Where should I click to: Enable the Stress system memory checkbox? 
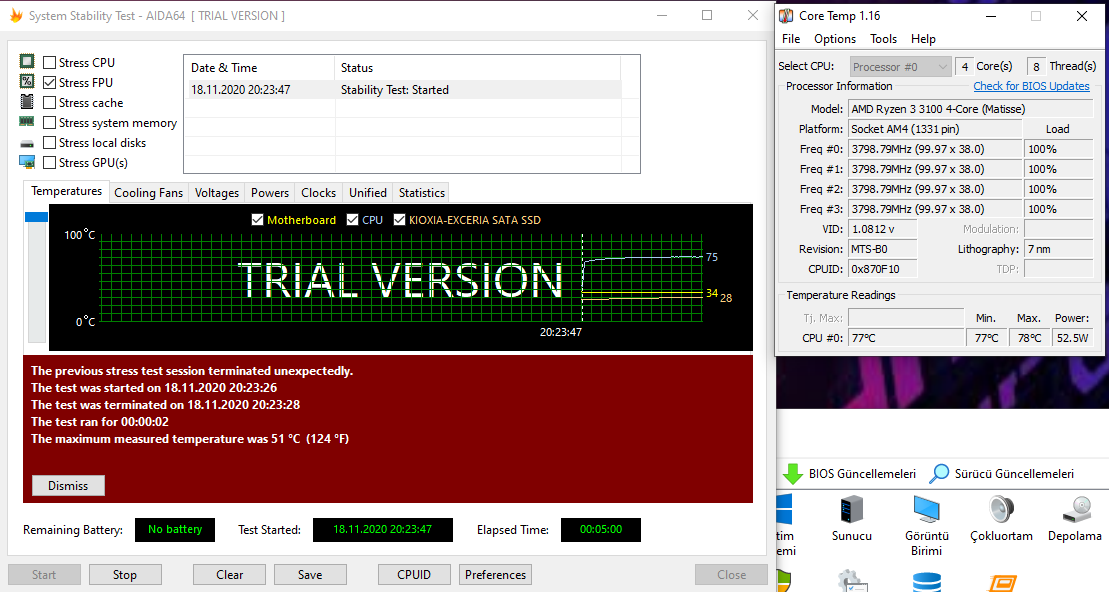[x=50, y=122]
